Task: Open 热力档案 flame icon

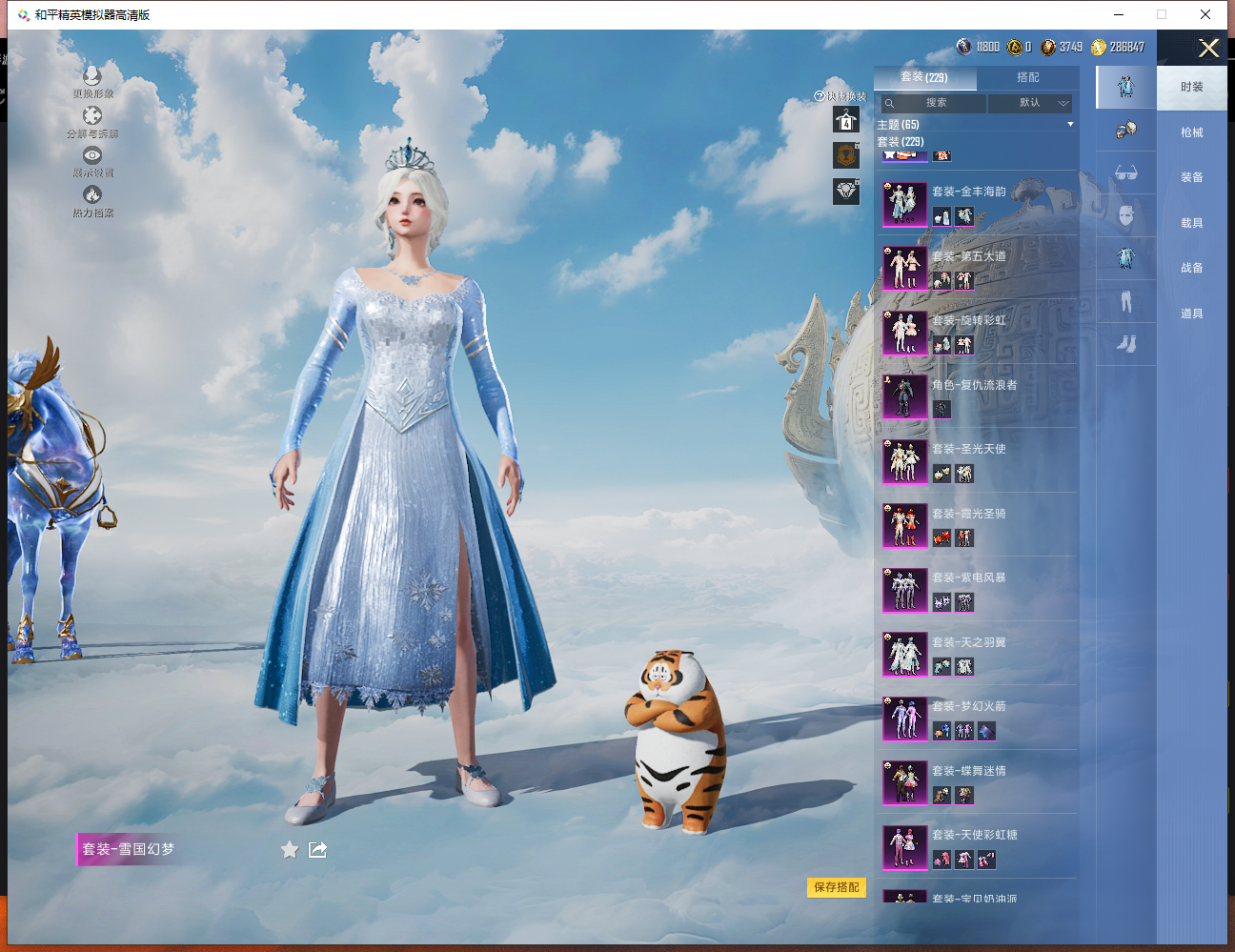Action: pos(92,194)
